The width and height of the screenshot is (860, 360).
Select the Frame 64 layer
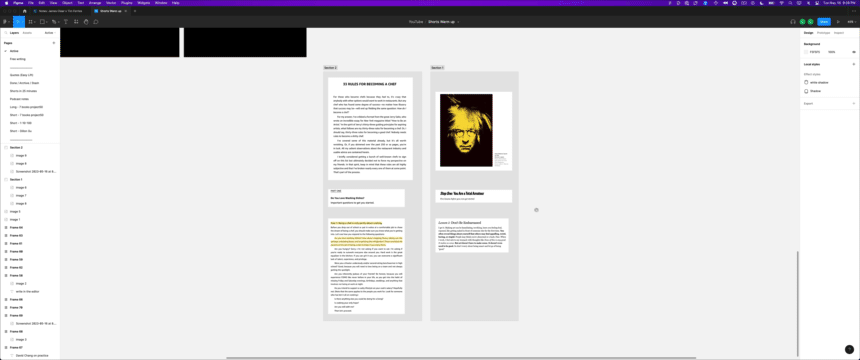pos(16,227)
